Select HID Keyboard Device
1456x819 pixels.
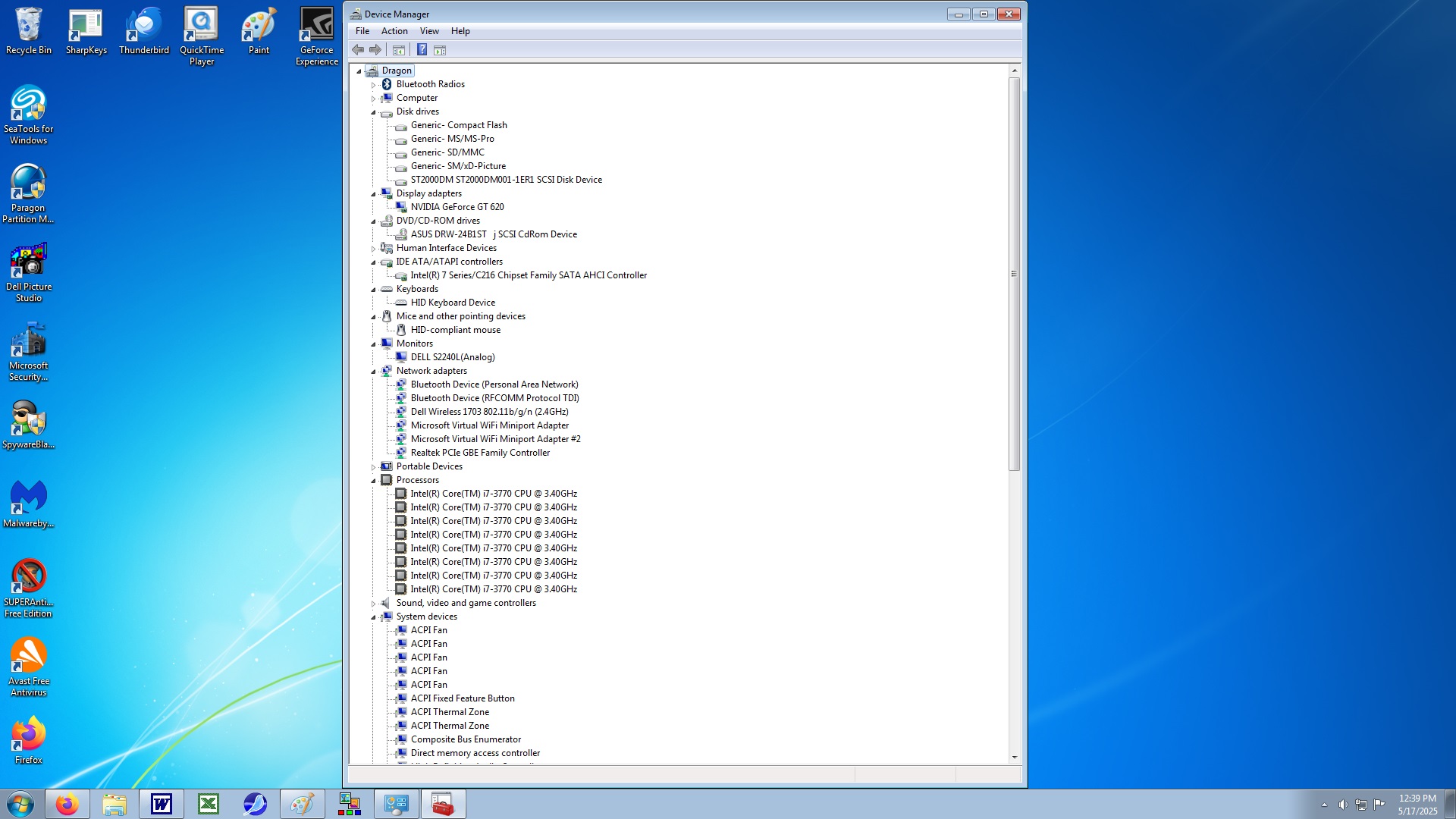click(453, 303)
